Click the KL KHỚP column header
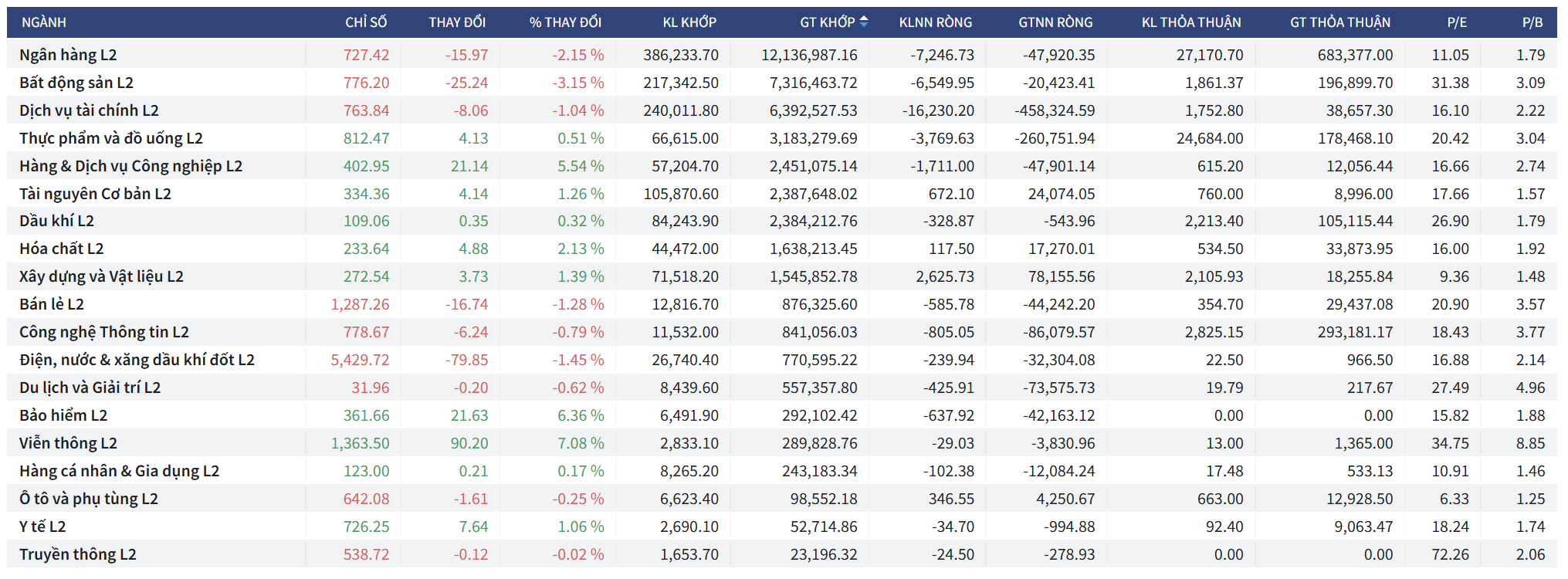1568x579 pixels. pyautogui.click(x=689, y=22)
